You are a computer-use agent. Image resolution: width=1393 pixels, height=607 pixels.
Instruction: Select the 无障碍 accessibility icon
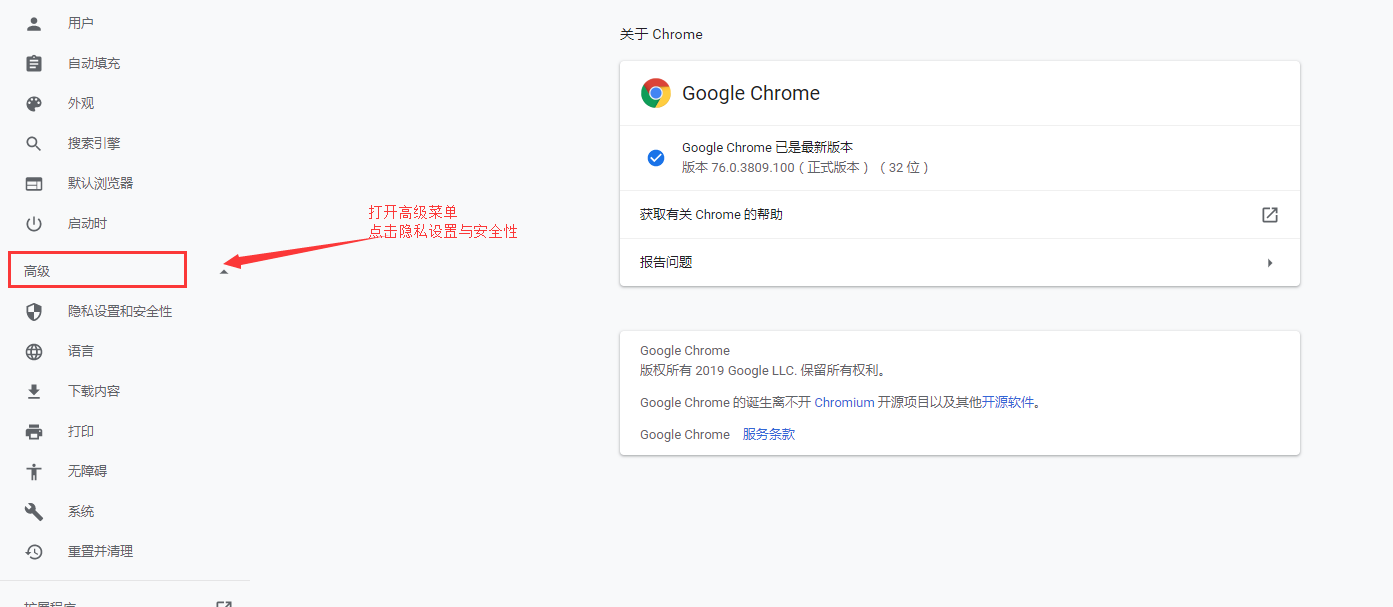pyautogui.click(x=34, y=471)
